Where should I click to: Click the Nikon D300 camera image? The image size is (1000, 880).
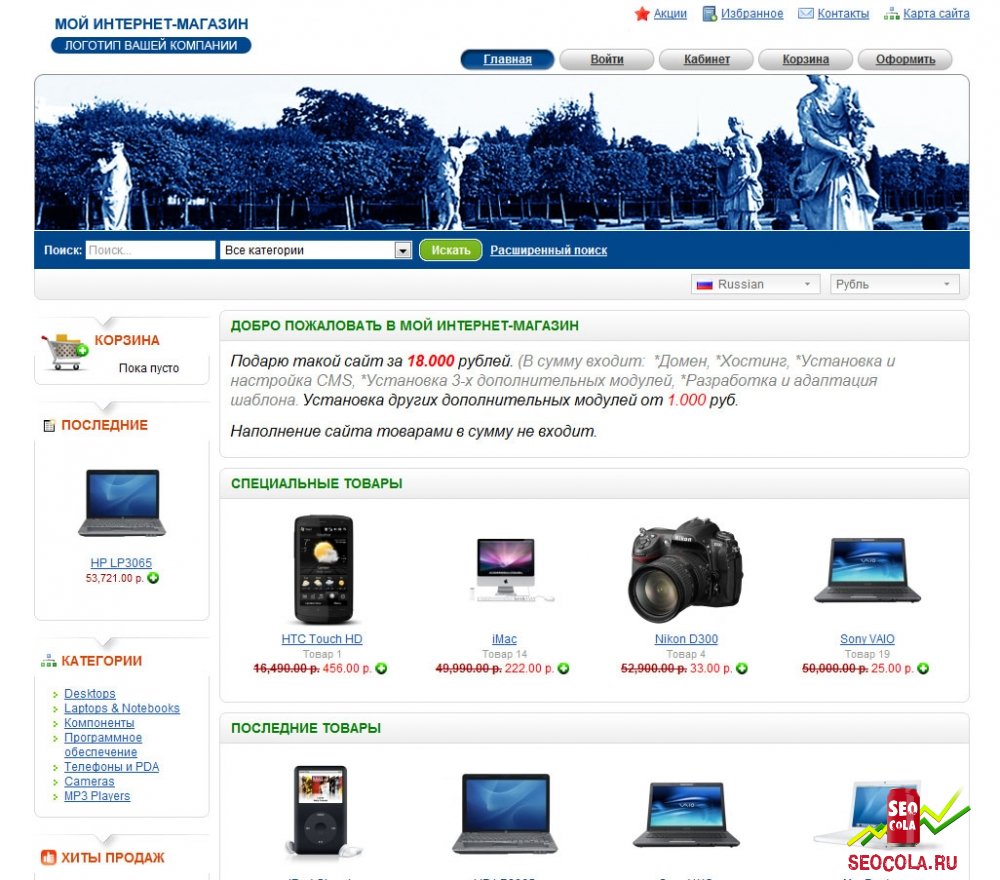(x=686, y=569)
